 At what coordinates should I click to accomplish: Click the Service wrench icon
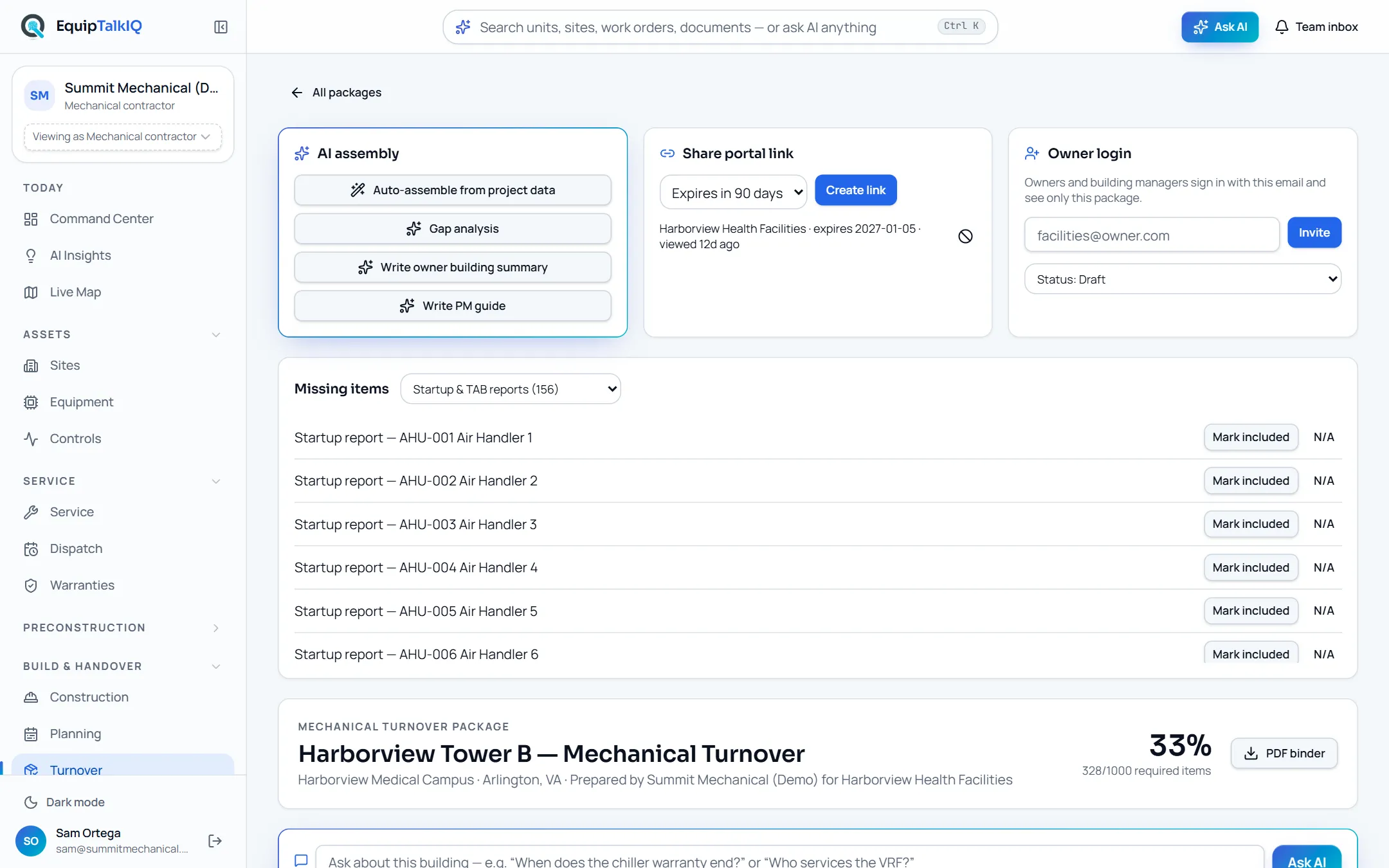pyautogui.click(x=31, y=512)
